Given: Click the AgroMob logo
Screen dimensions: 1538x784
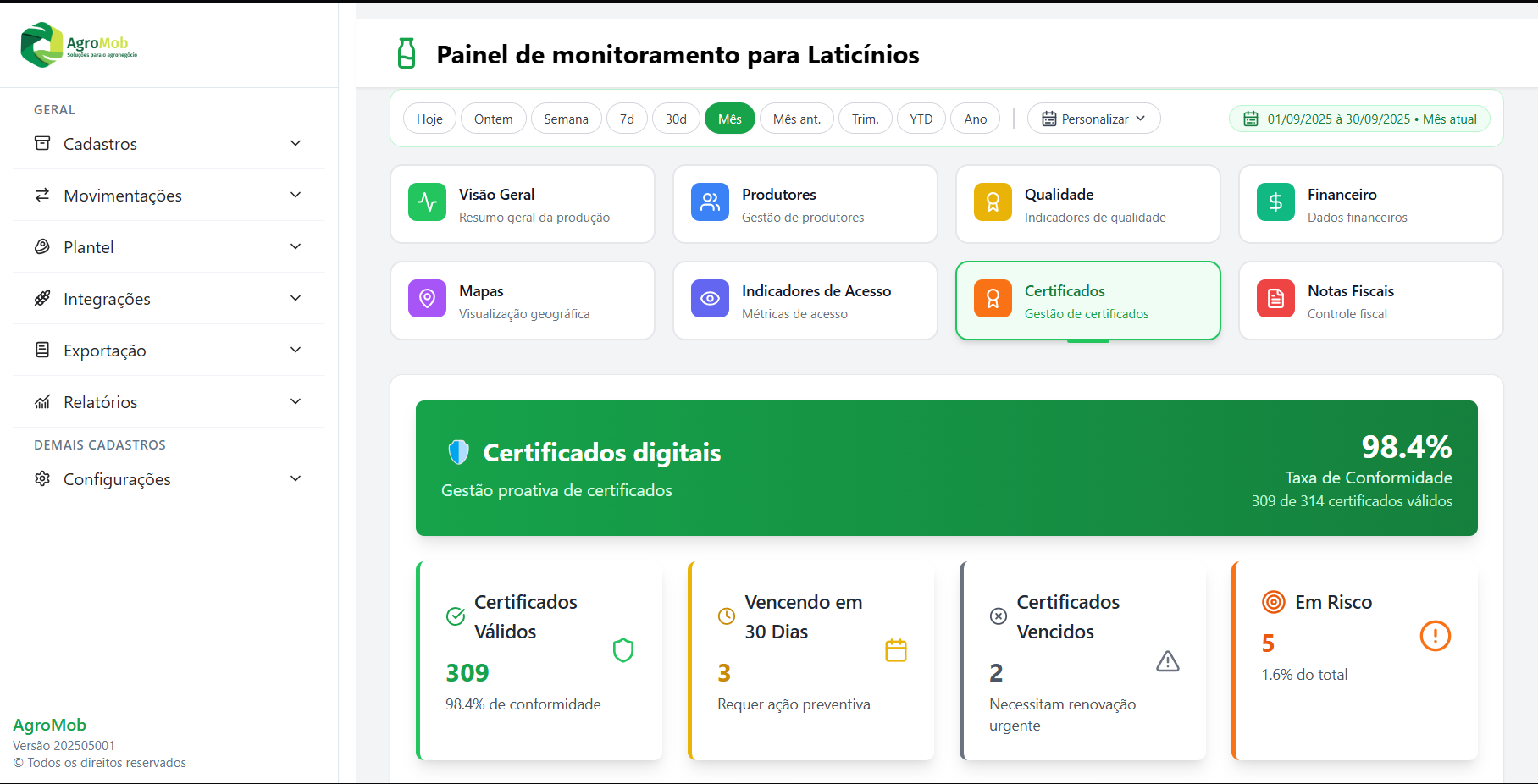Looking at the screenshot, I should [x=79, y=45].
